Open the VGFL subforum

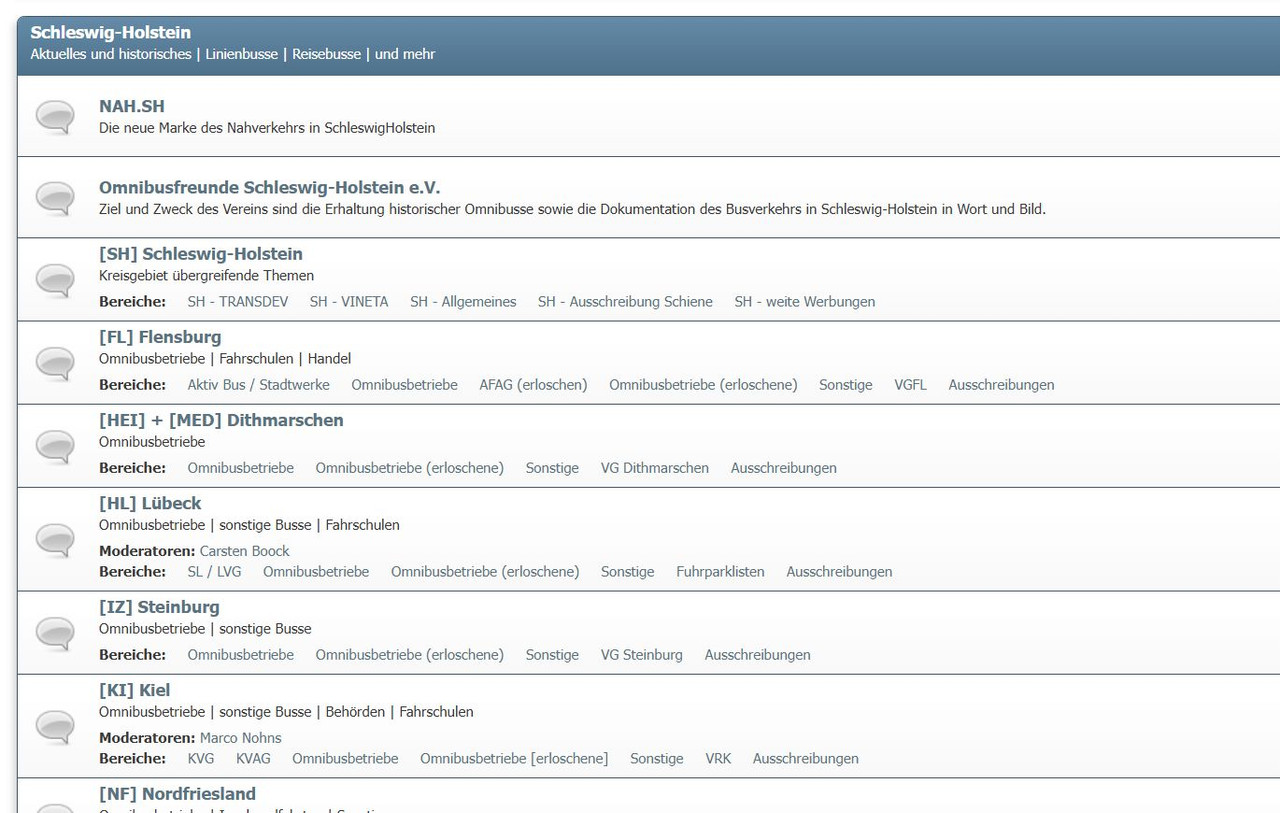click(x=911, y=384)
